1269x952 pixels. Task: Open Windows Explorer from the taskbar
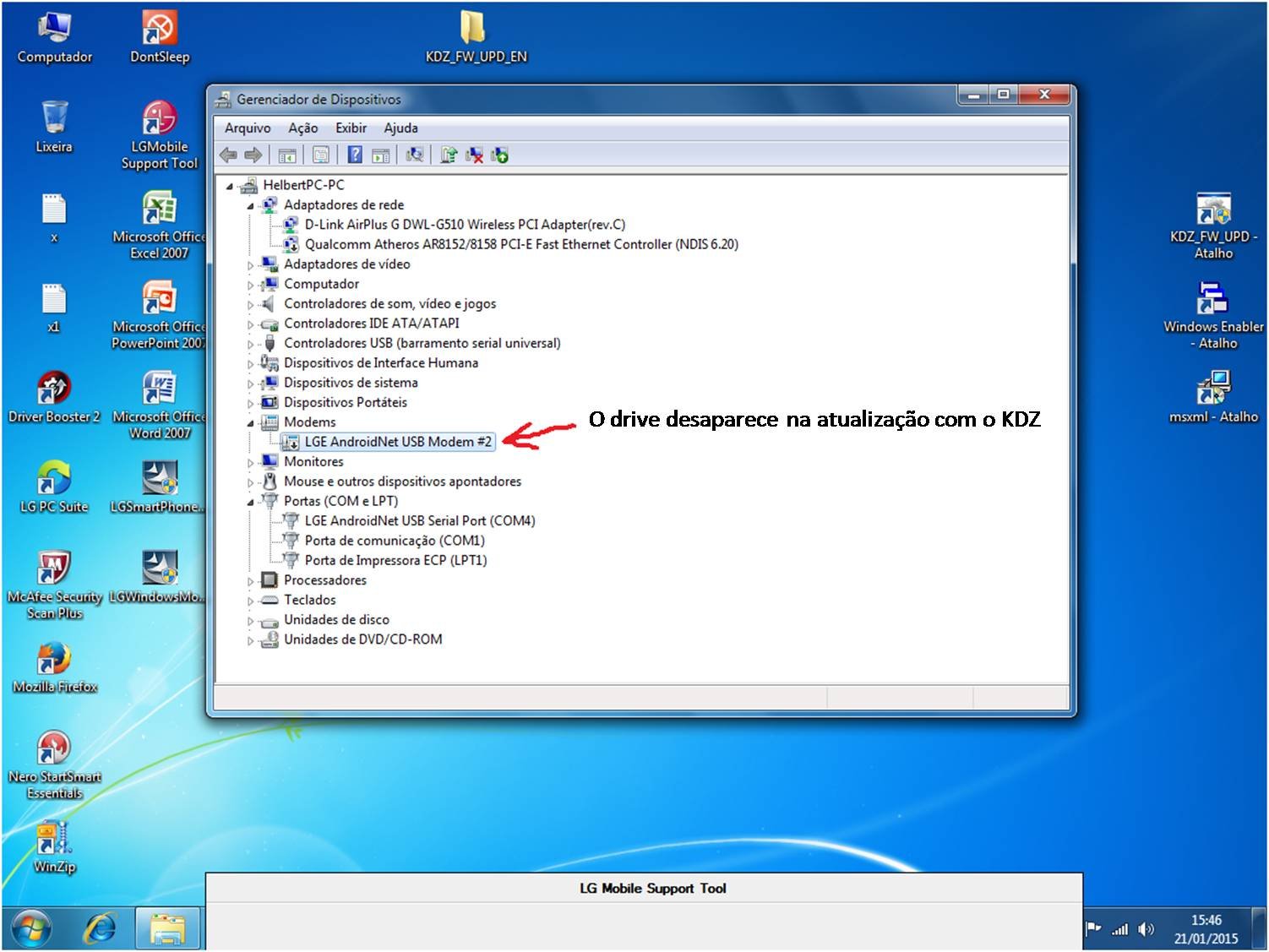pyautogui.click(x=167, y=929)
